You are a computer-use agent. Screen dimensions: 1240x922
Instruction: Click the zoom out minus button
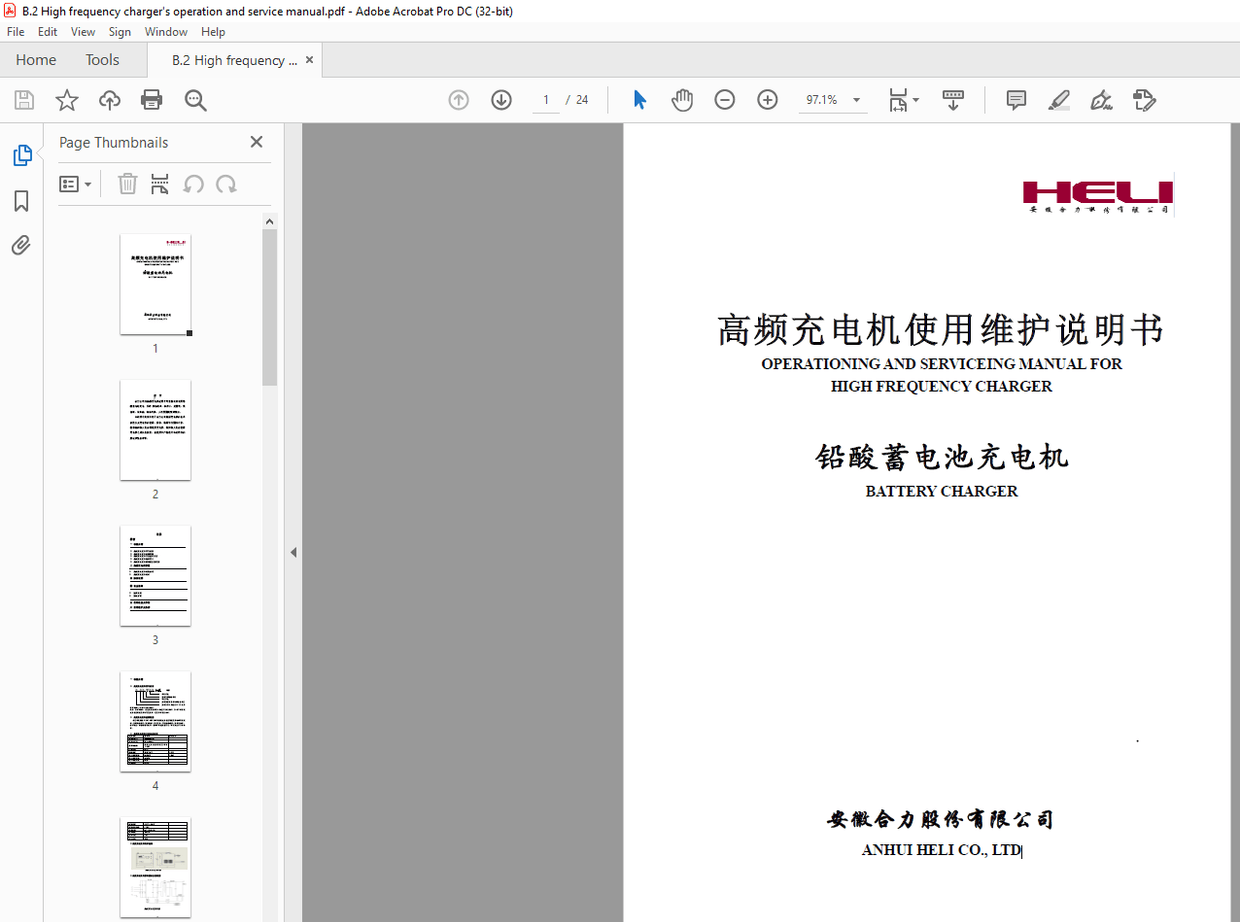tap(725, 100)
